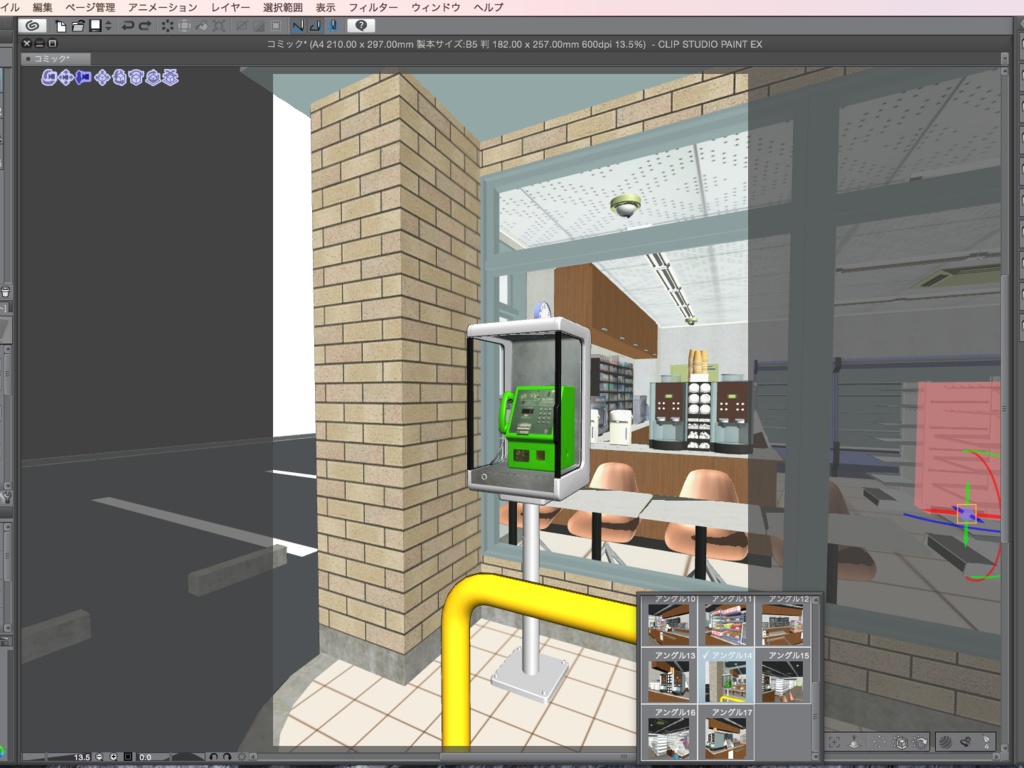Select the object horizontal rotation manipulator icon
The width and height of the screenshot is (1024, 768).
(x=153, y=78)
